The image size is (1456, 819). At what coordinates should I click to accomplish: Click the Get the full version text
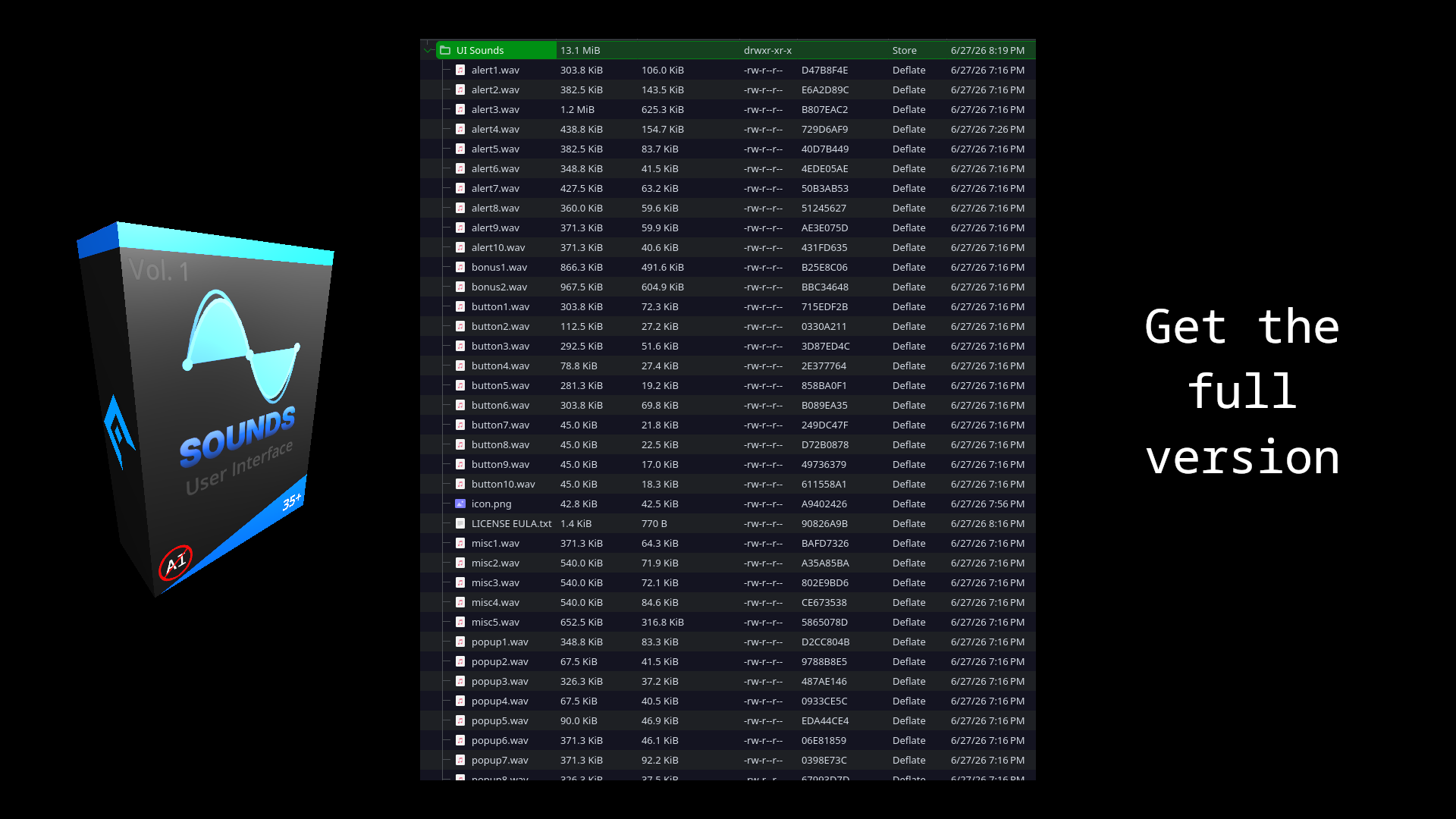[1242, 392]
